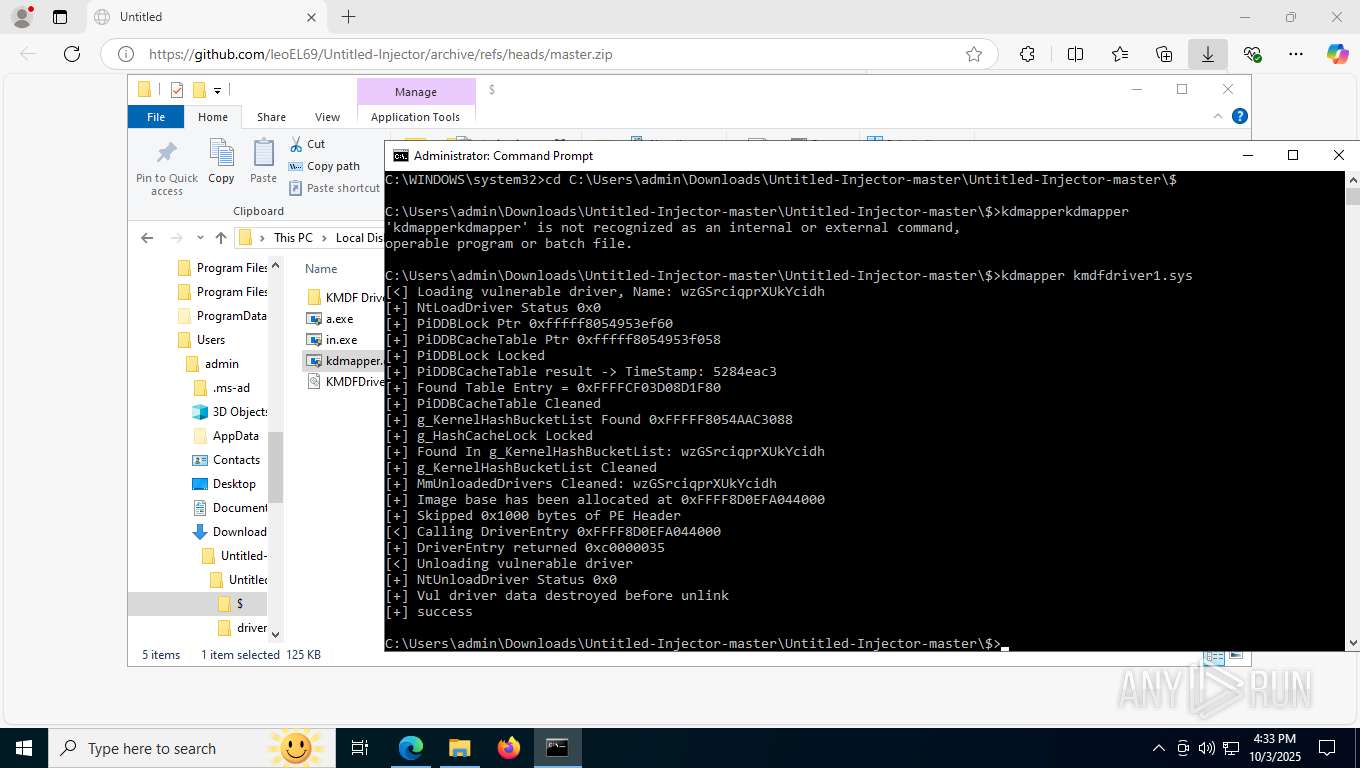Viewport: 1360px width, 768px height.
Task: Expand breadcrumb arrow after This PC
Action: [x=324, y=238]
